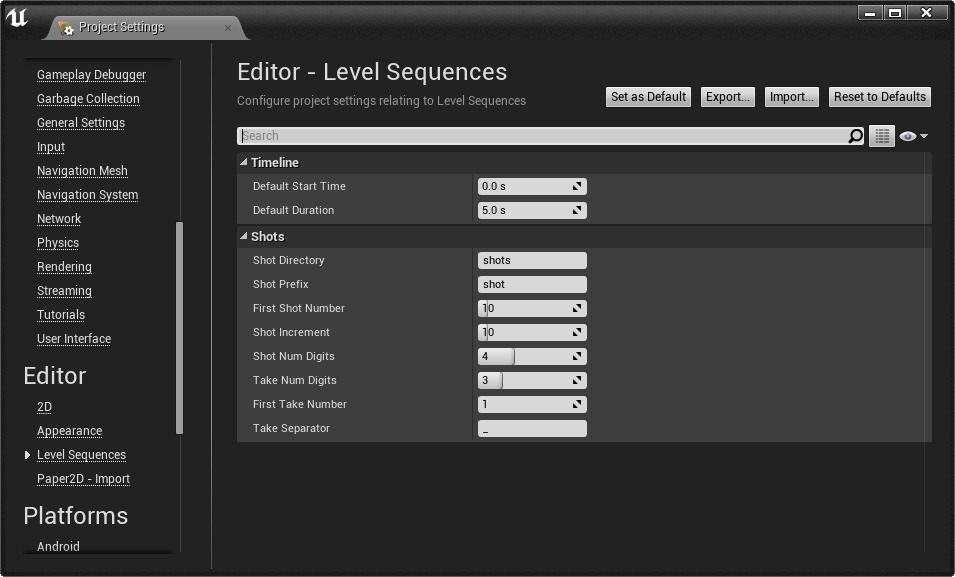
Task: Click the Shot Directory text field
Action: coord(532,261)
